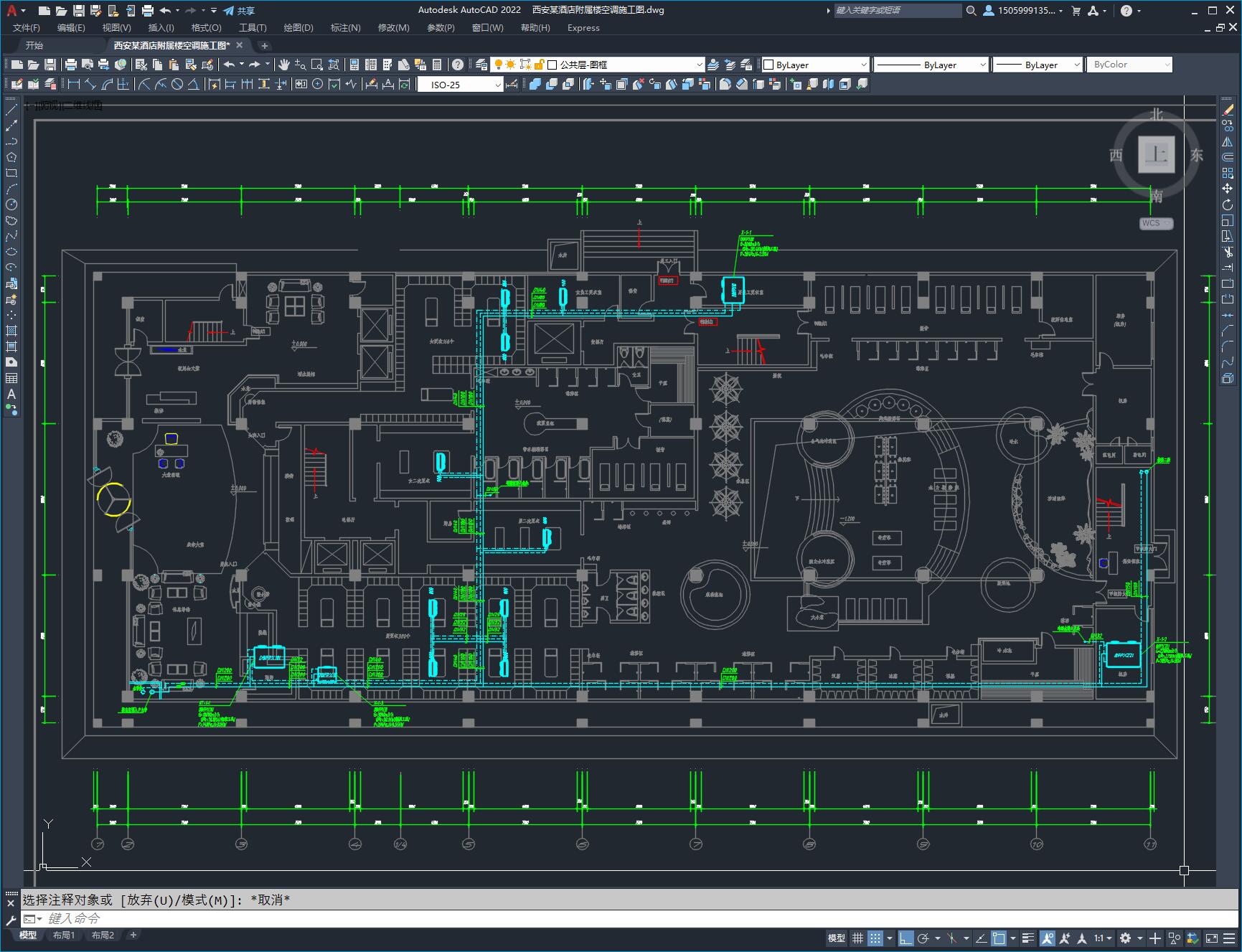Click the layer color swatch before 公共层-图框
1242x952 pixels.
tap(552, 65)
